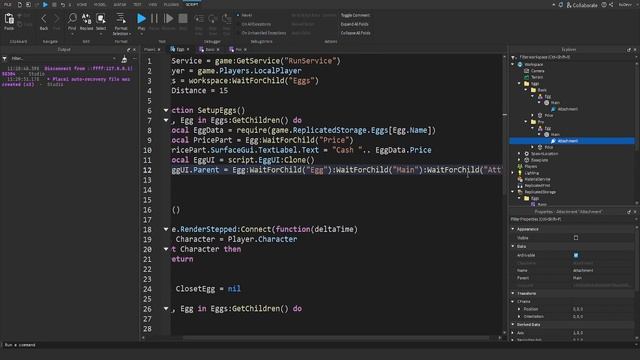Viewport: 640px width, 360px height.
Task: Toggle the Visible property checkbox
Action: 576,238
